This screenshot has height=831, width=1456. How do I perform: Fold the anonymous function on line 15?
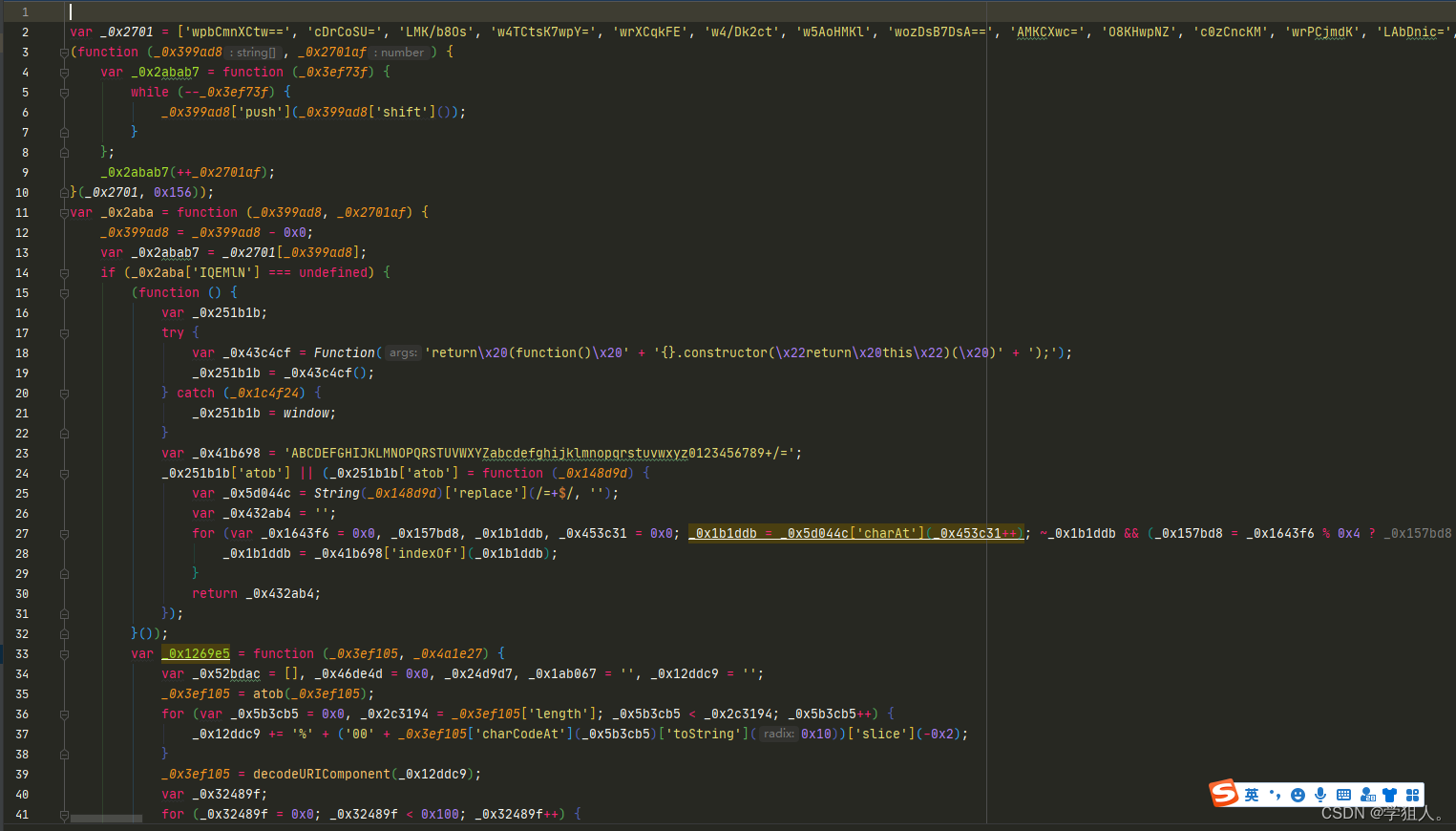(64, 292)
